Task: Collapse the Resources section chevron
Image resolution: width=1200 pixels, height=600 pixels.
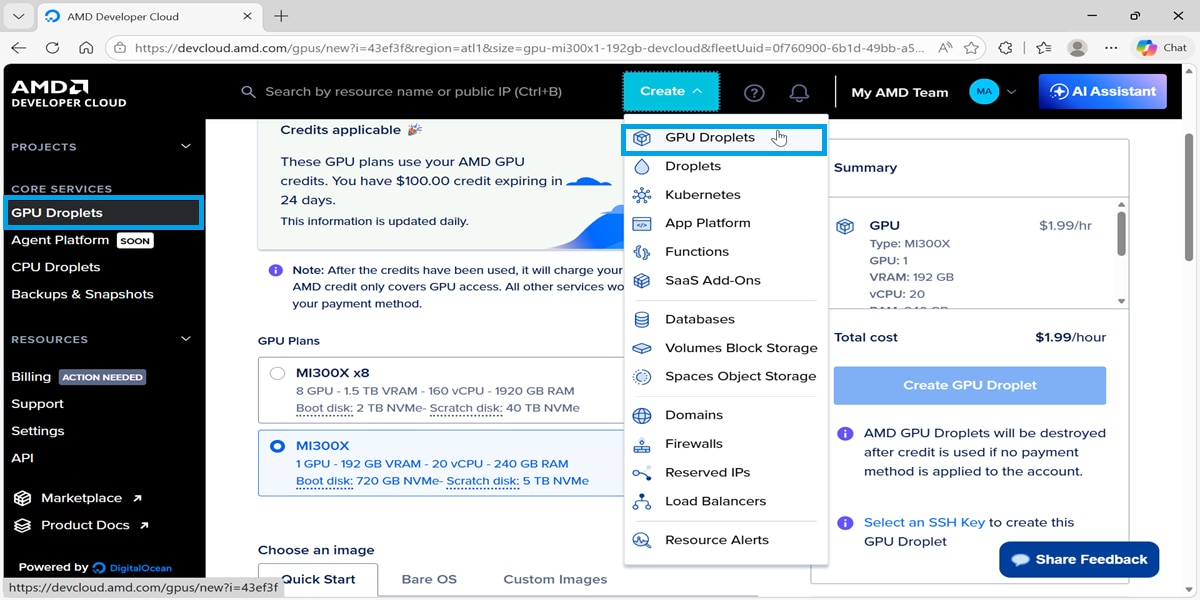Action: [x=185, y=340]
